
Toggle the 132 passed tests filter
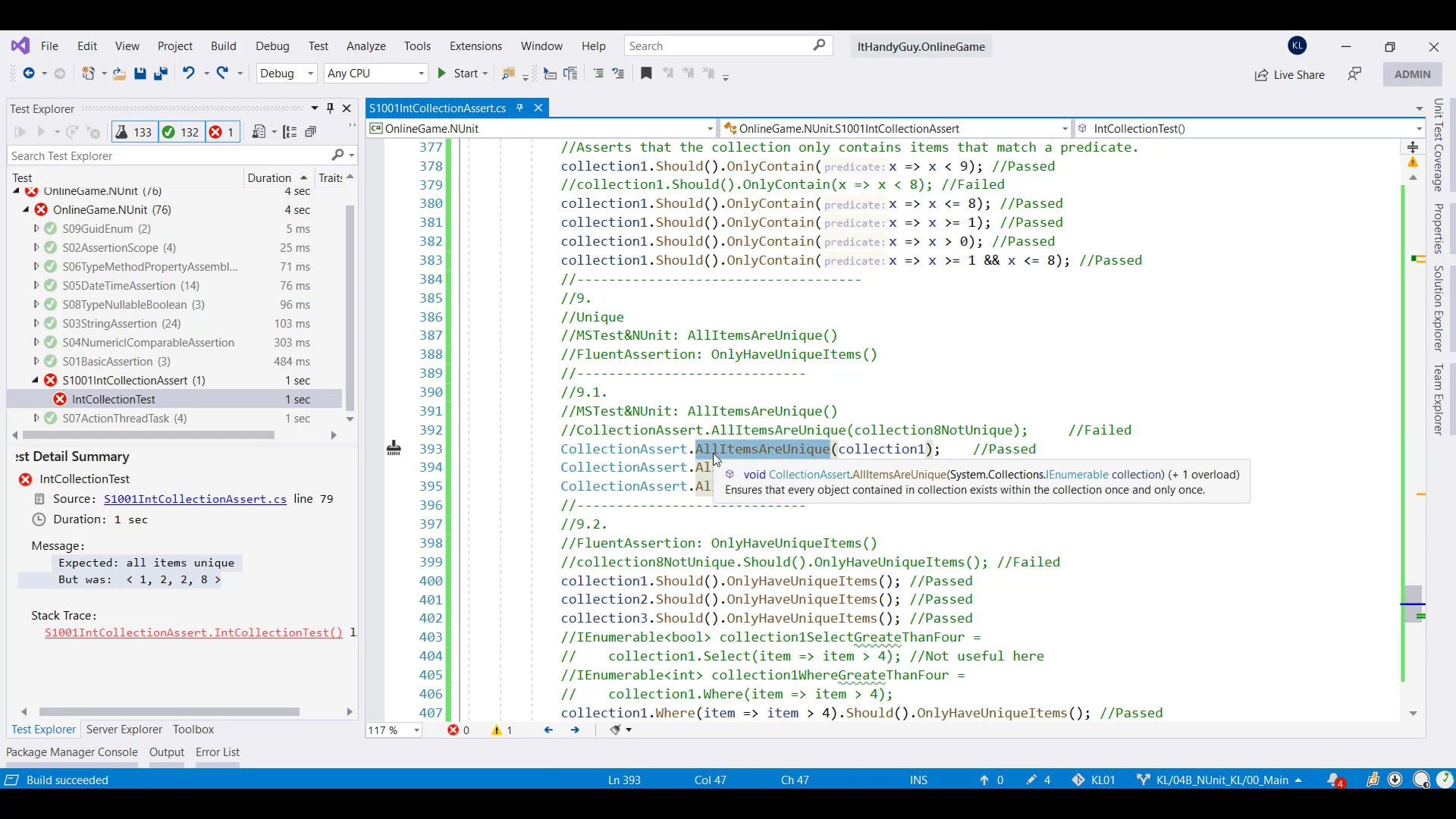(180, 132)
